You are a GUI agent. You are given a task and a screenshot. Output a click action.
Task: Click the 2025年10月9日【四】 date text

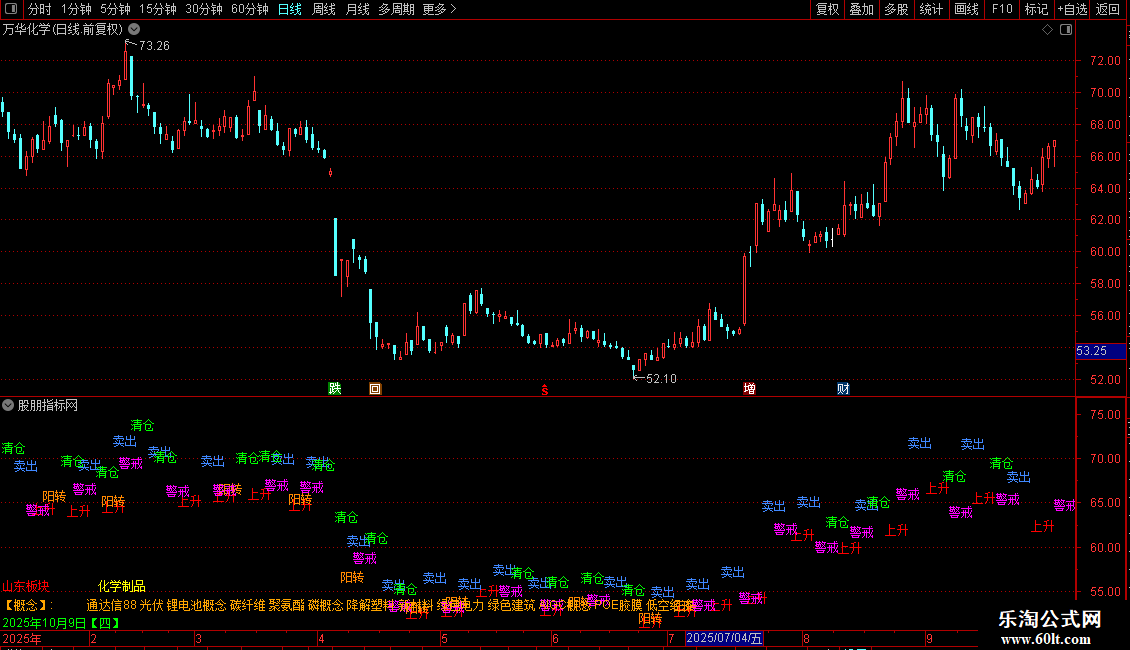coord(61,623)
